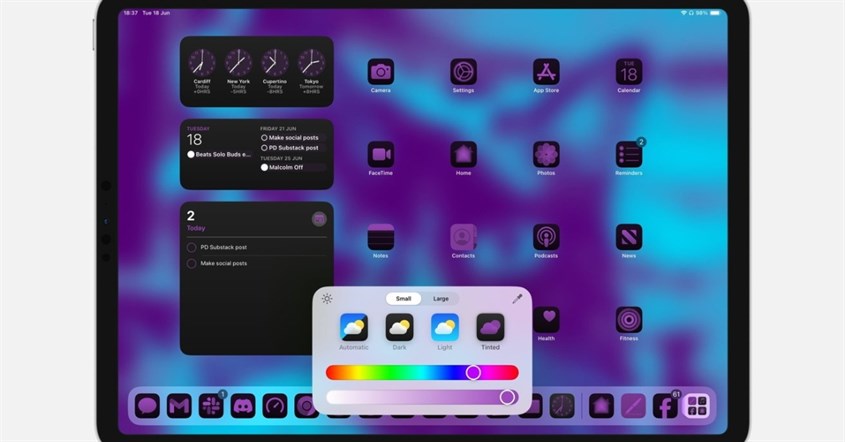Screen dimensions: 845x442
Task: Launch the Fitness app
Action: pos(629,320)
